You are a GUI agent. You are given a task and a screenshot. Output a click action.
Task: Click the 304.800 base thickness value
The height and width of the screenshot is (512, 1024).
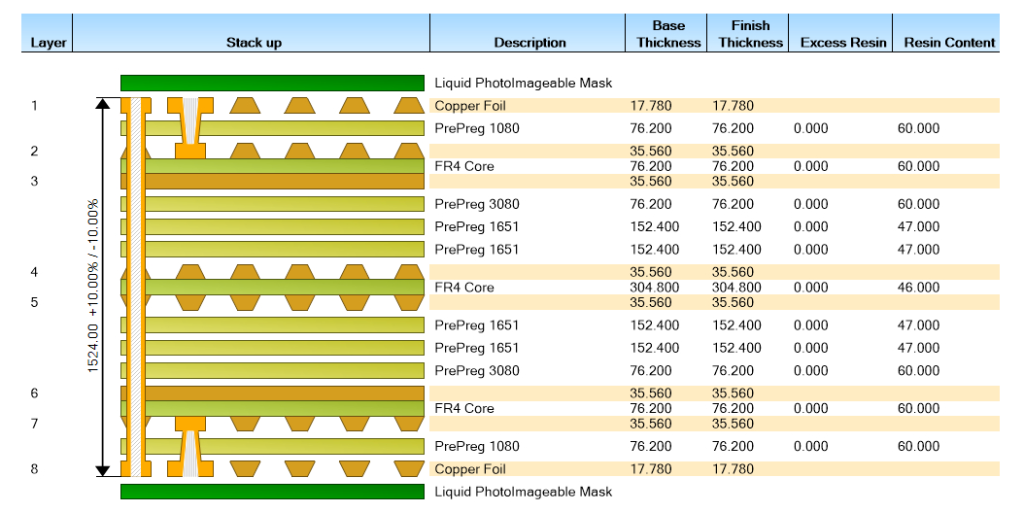pyautogui.click(x=654, y=287)
